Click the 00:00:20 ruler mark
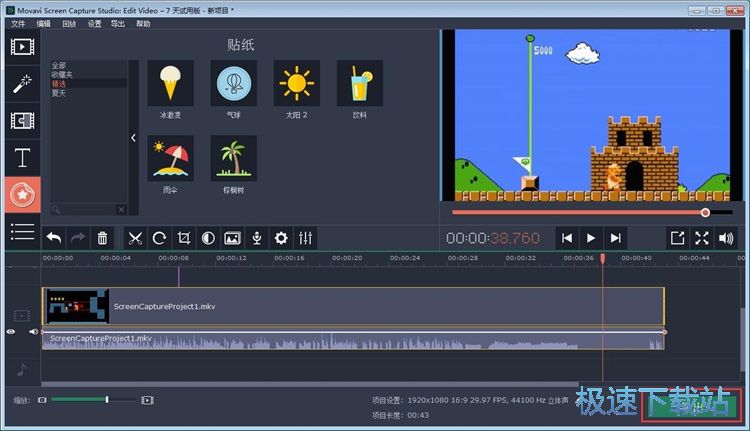The width and height of the screenshot is (750, 431). 347,258
